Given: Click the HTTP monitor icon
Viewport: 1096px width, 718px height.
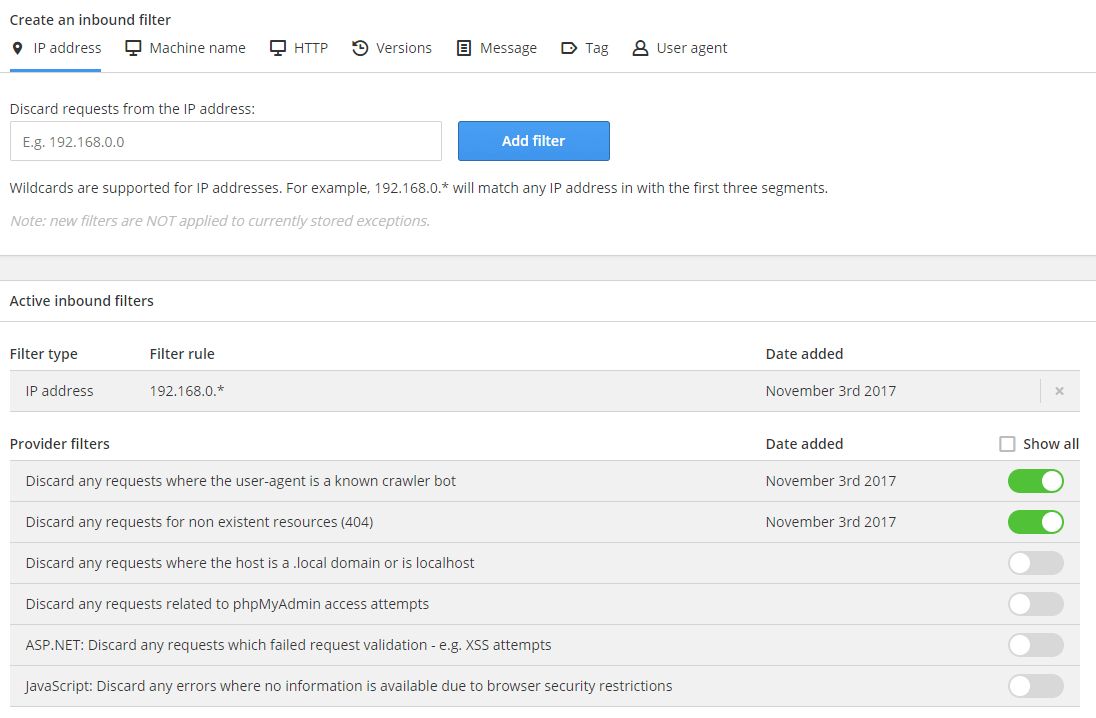Looking at the screenshot, I should click(x=278, y=48).
